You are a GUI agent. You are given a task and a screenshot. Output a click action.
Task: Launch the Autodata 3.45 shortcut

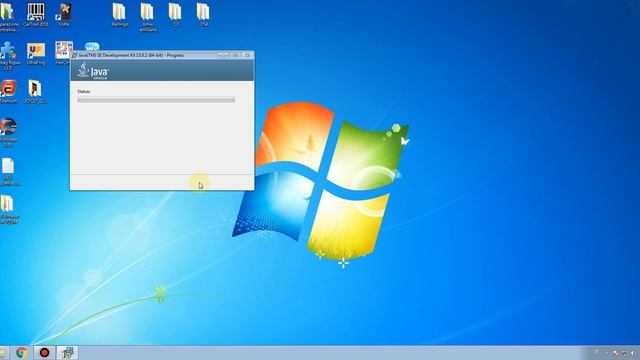click(x=8, y=132)
